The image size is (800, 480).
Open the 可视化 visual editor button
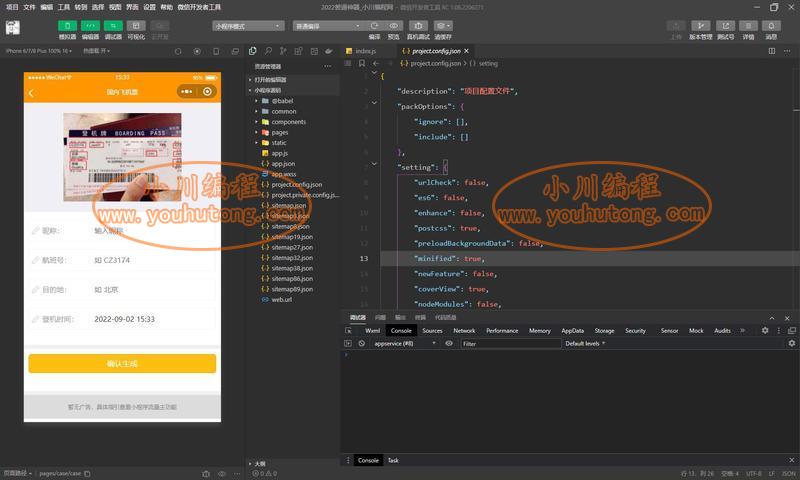[x=136, y=26]
